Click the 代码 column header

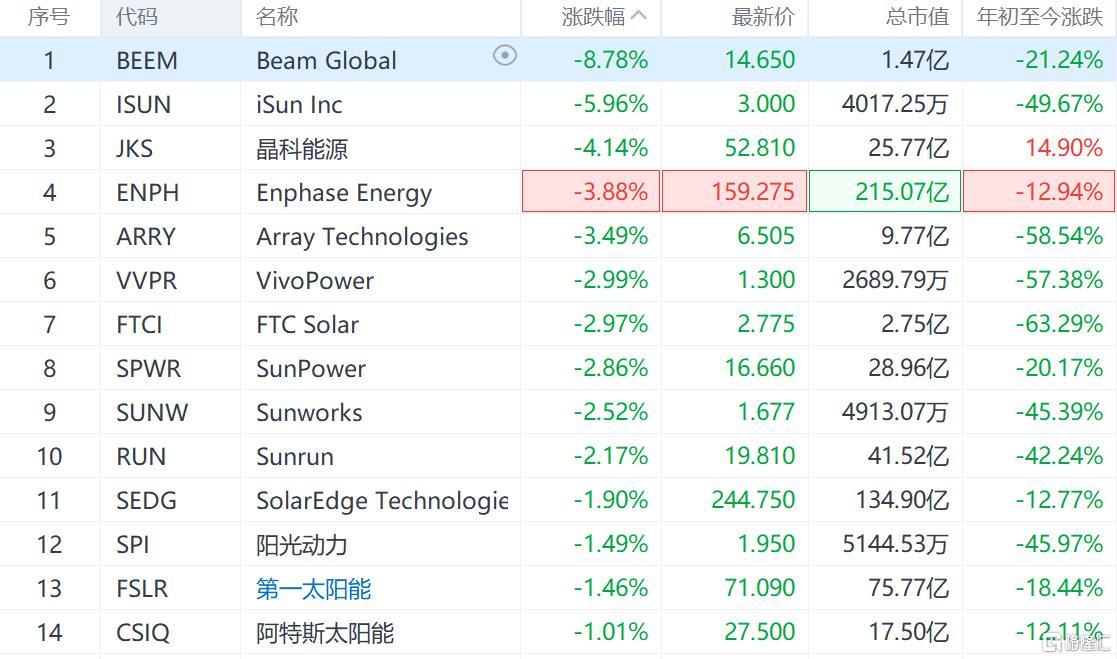(137, 16)
